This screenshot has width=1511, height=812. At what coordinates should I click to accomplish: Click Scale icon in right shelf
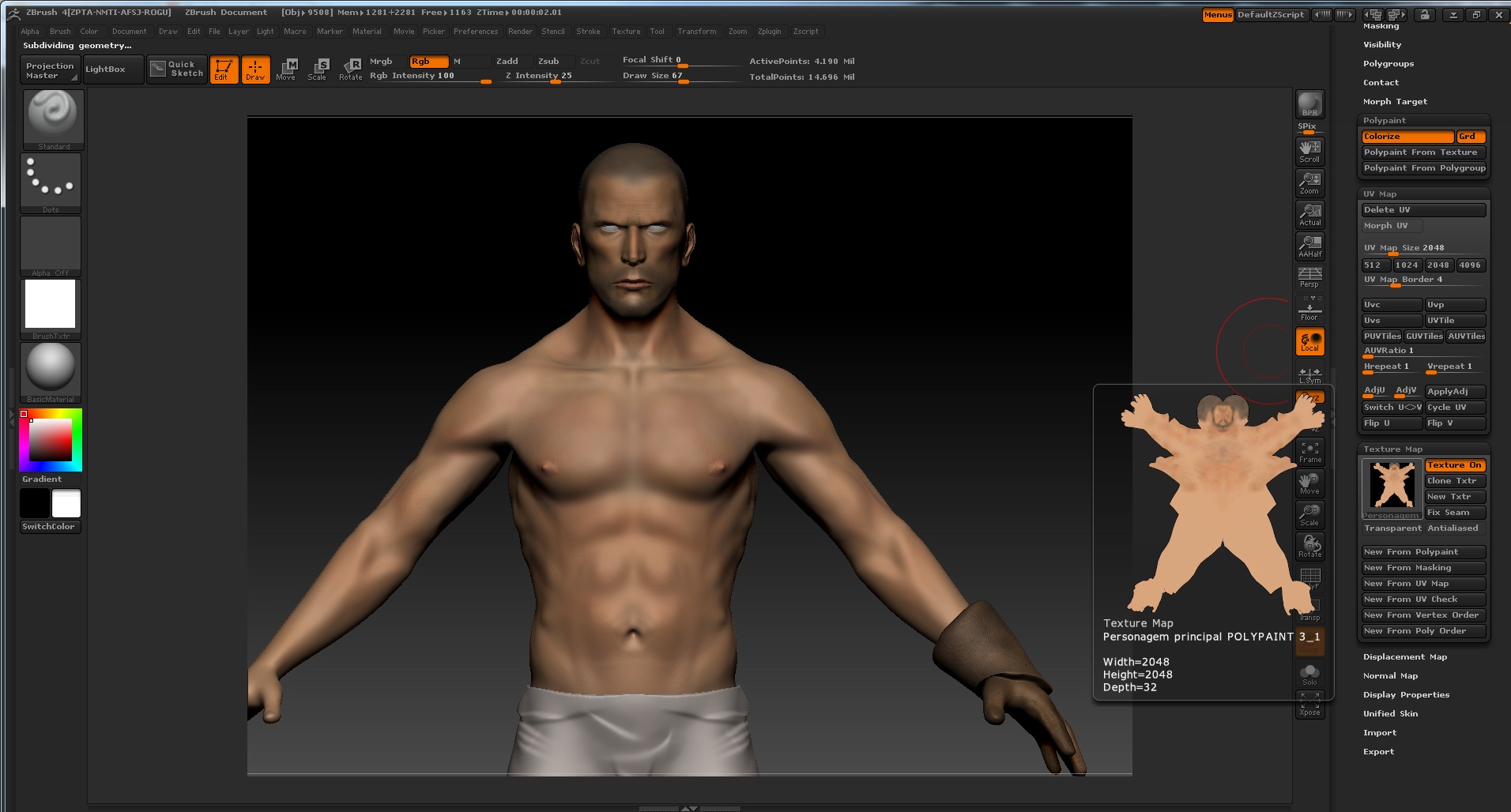[x=1309, y=515]
